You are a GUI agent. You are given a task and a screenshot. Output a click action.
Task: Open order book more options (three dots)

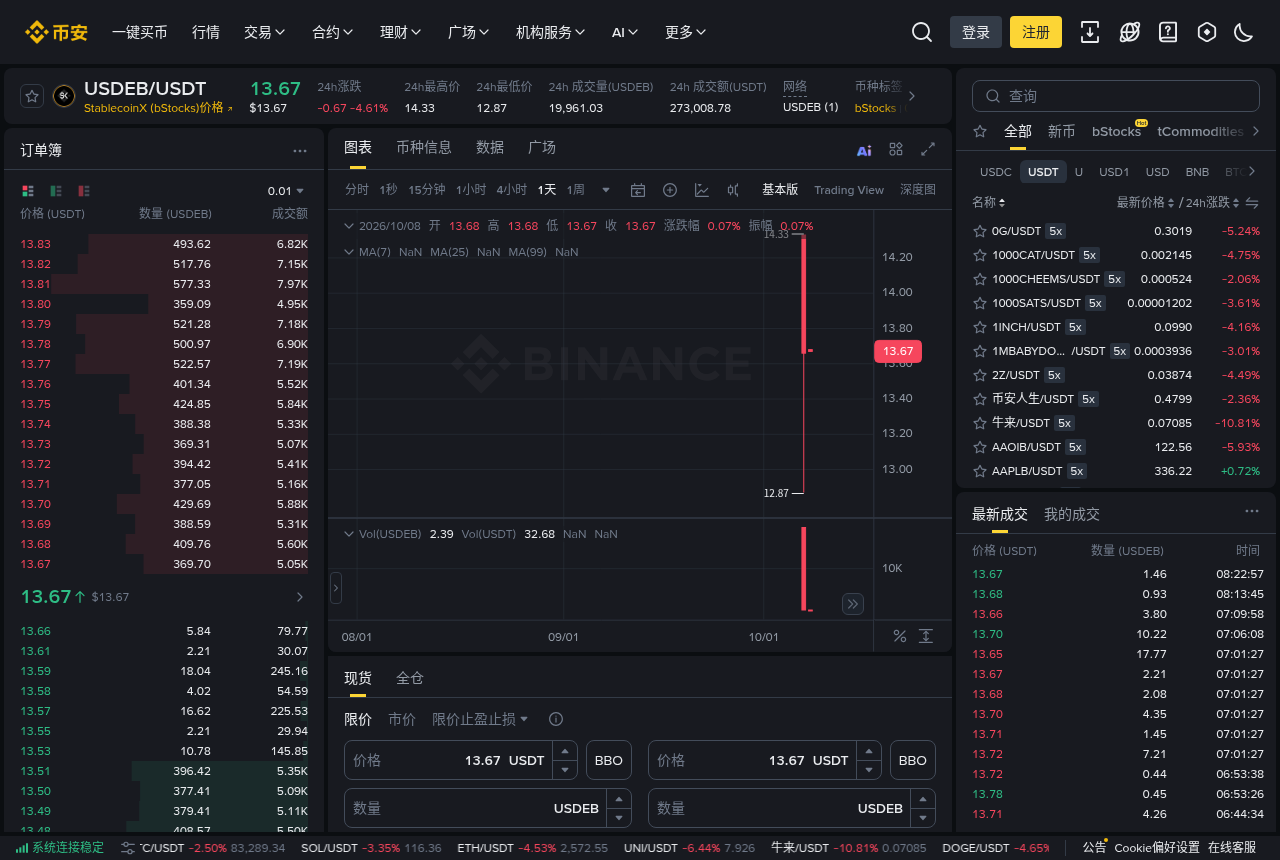coord(300,151)
